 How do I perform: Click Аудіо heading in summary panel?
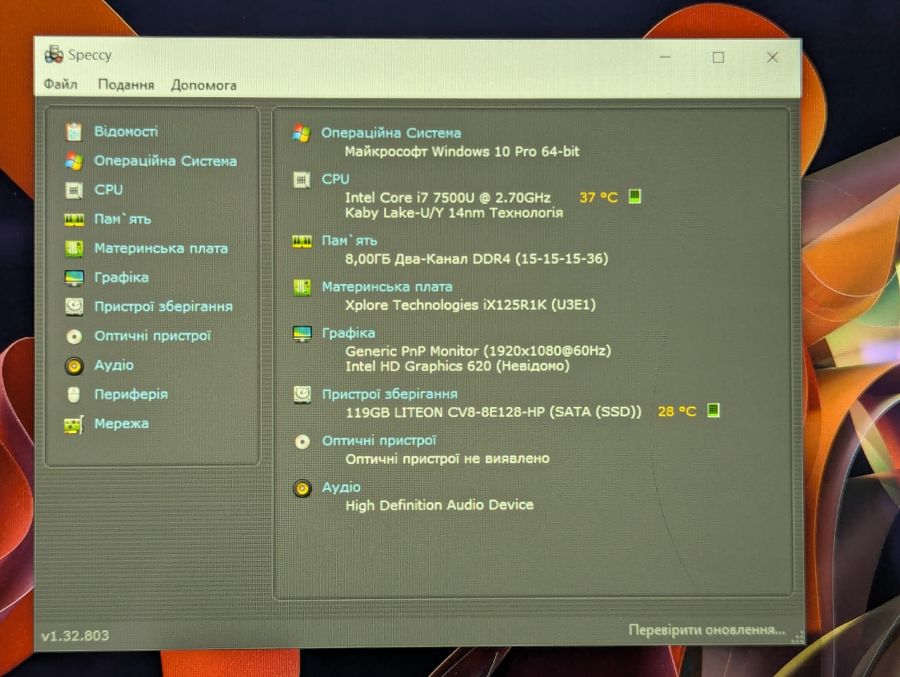click(341, 487)
